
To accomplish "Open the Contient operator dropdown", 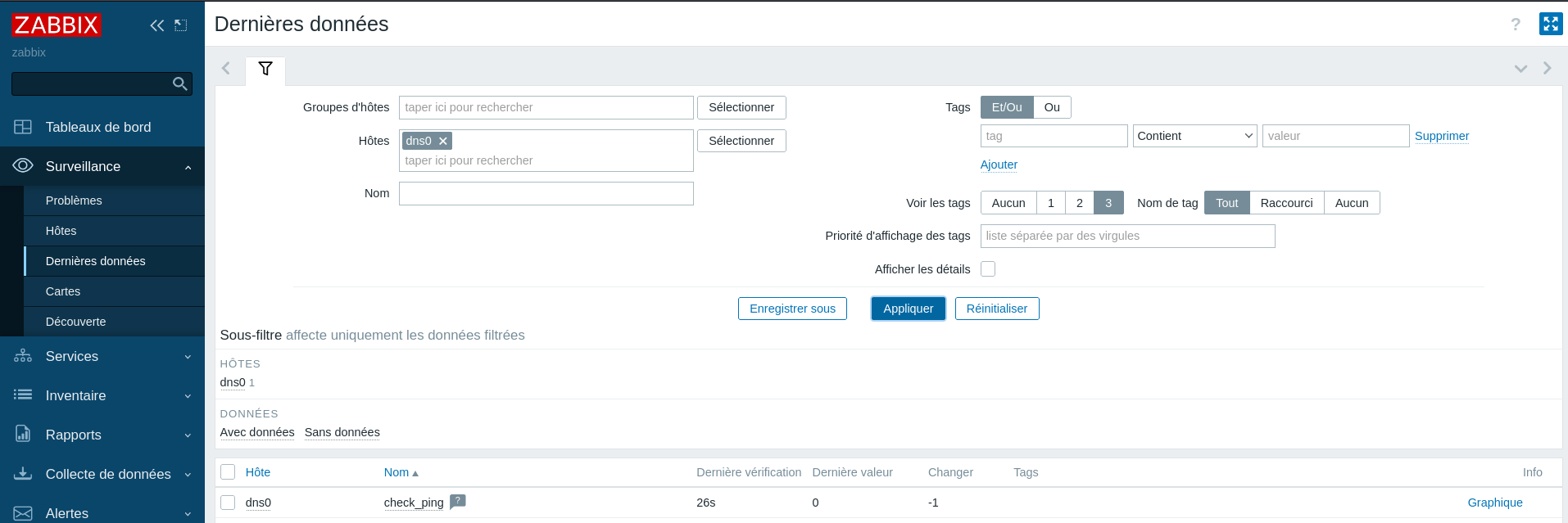I will click(1194, 136).
